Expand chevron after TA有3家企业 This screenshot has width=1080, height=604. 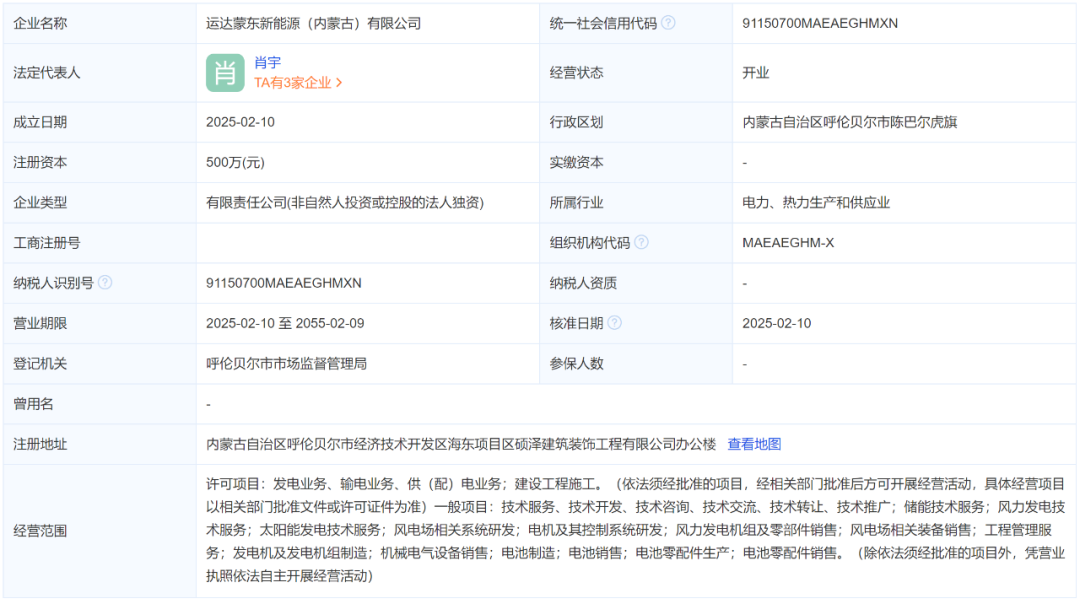pos(339,83)
